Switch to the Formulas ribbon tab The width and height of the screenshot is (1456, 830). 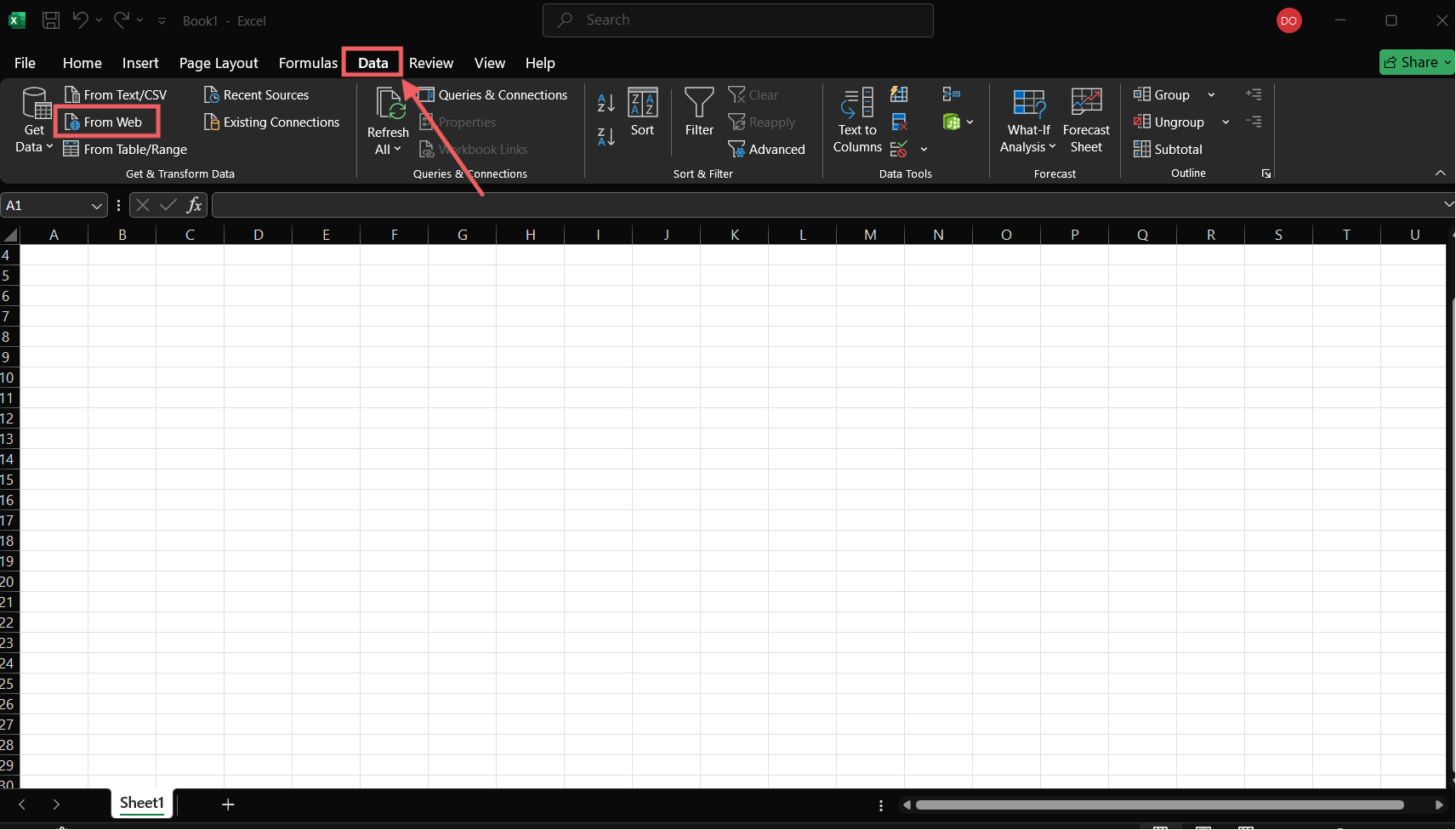pyautogui.click(x=308, y=62)
